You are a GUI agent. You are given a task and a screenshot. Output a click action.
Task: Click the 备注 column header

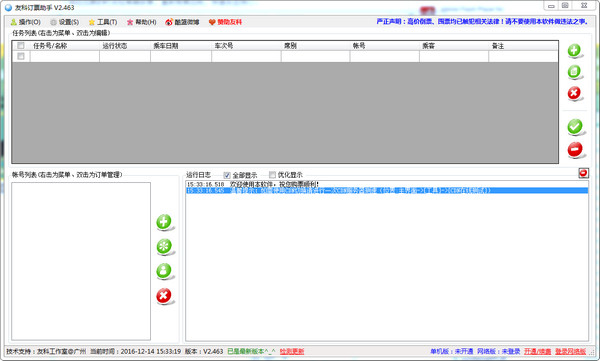523,46
